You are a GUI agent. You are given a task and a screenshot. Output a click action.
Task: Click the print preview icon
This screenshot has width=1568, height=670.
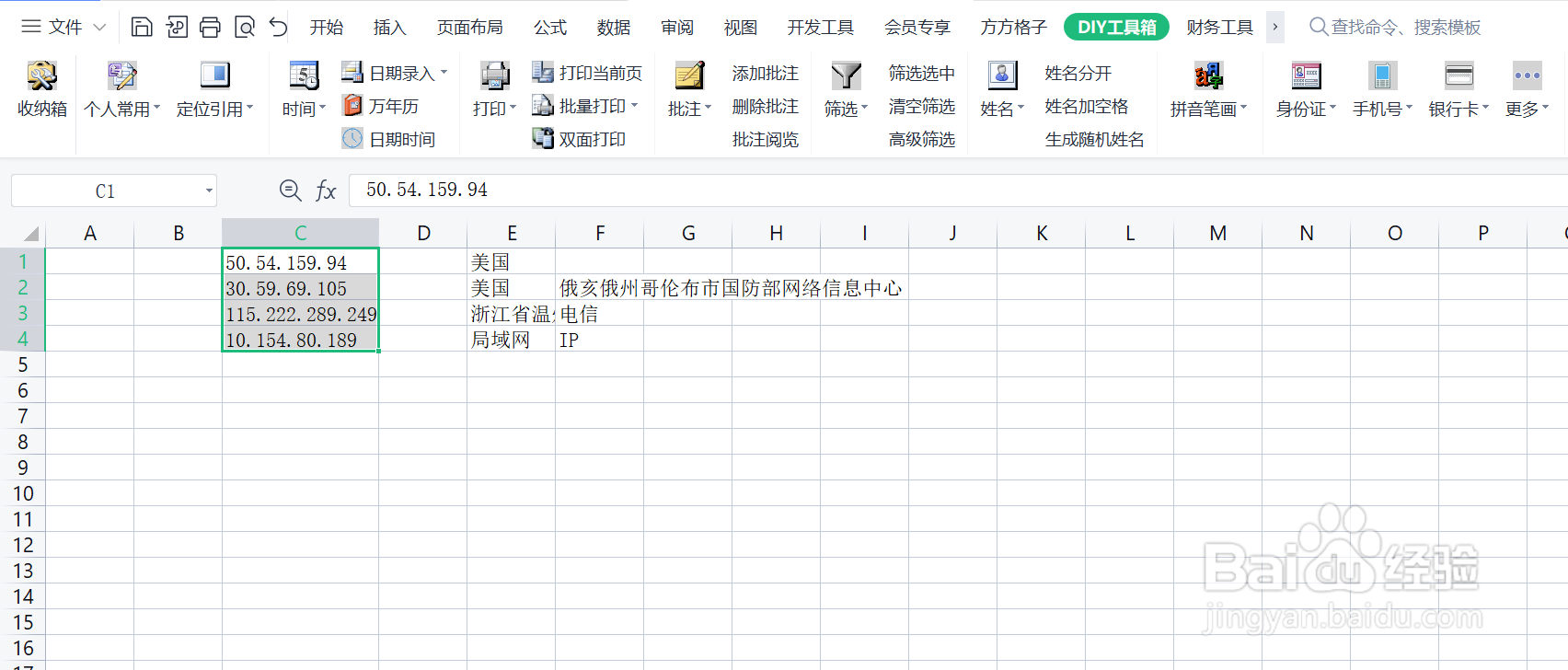pos(245,27)
